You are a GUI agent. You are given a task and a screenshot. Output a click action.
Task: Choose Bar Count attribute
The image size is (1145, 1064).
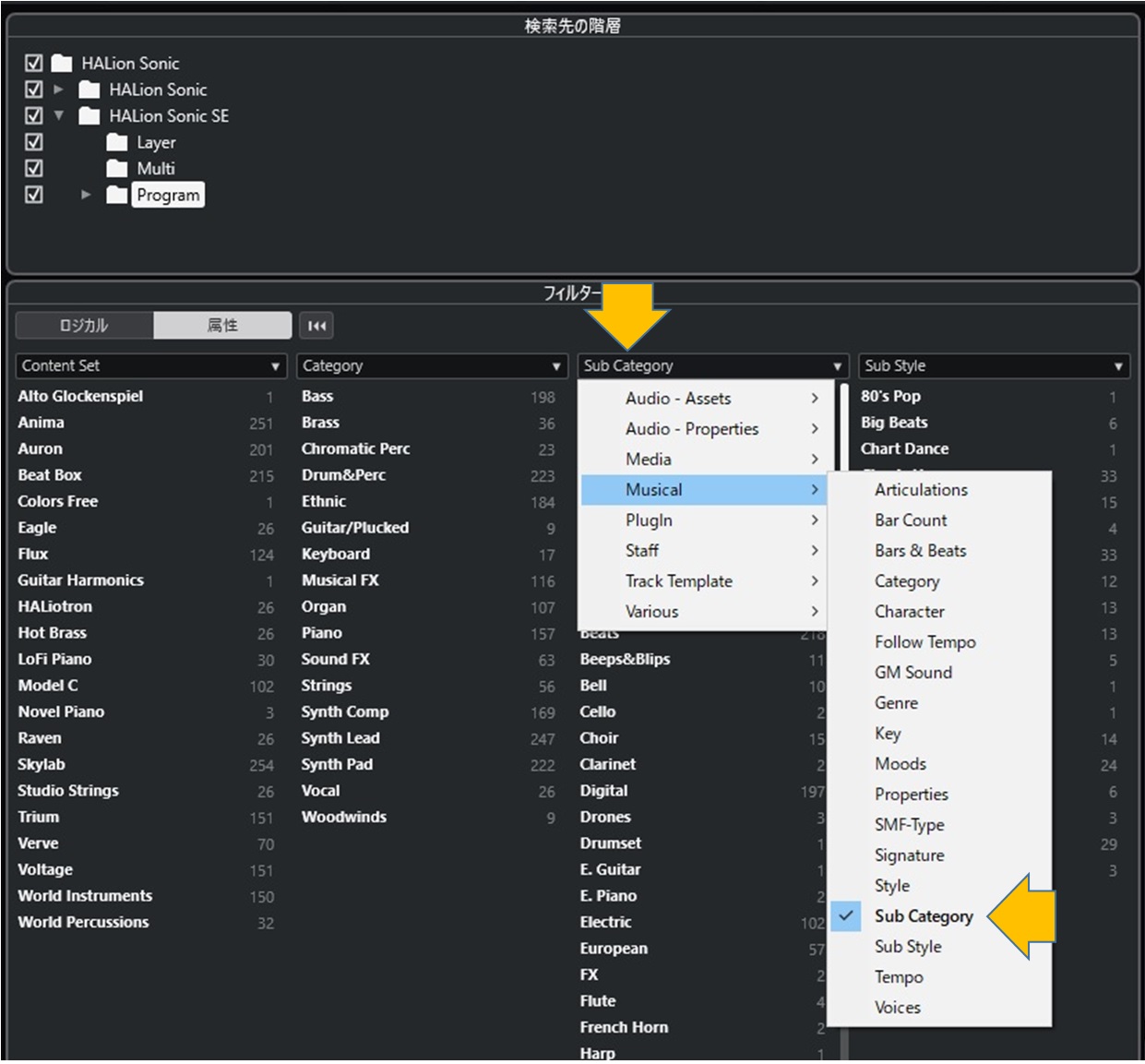pyautogui.click(x=939, y=520)
